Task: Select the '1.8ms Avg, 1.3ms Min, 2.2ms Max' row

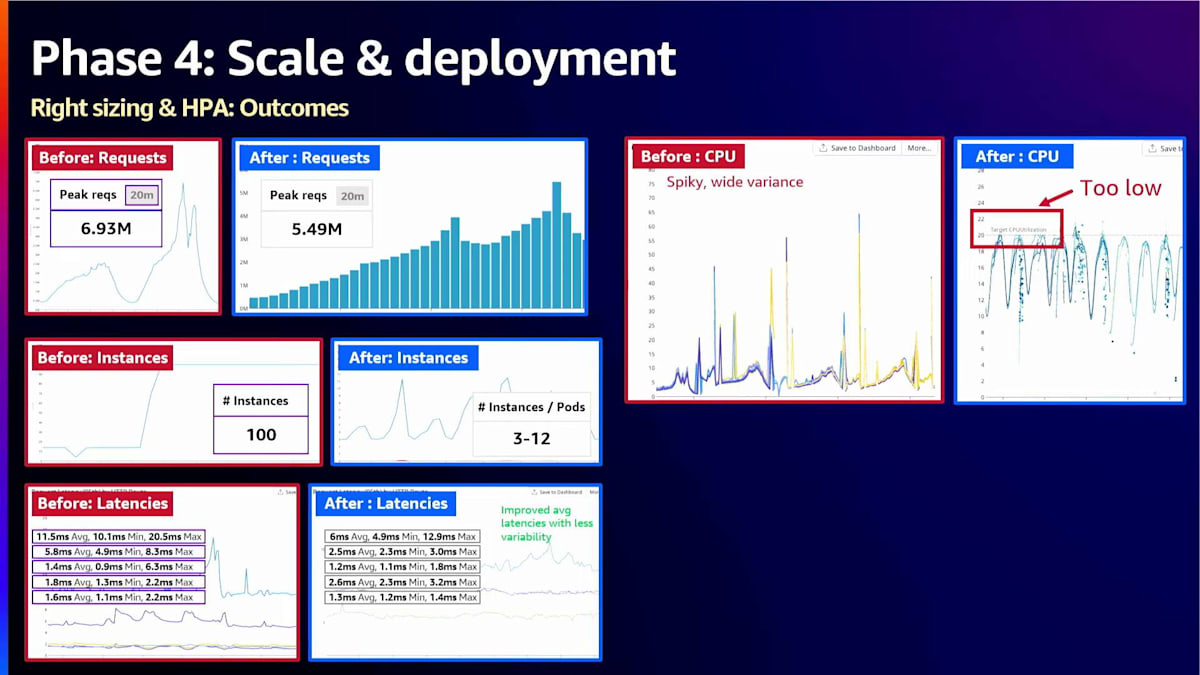Action: click(118, 582)
